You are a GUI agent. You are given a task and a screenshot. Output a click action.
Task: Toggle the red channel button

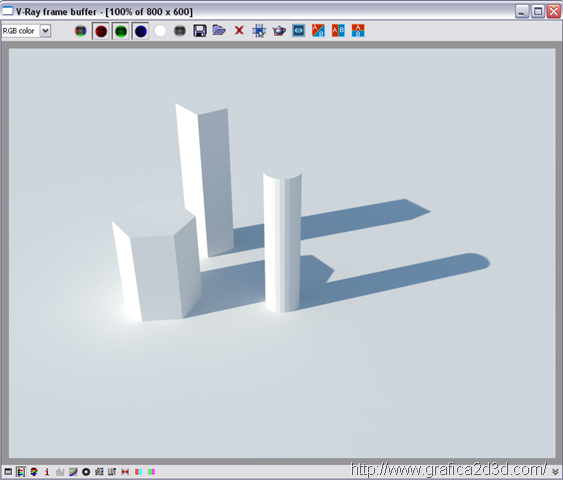[x=101, y=31]
